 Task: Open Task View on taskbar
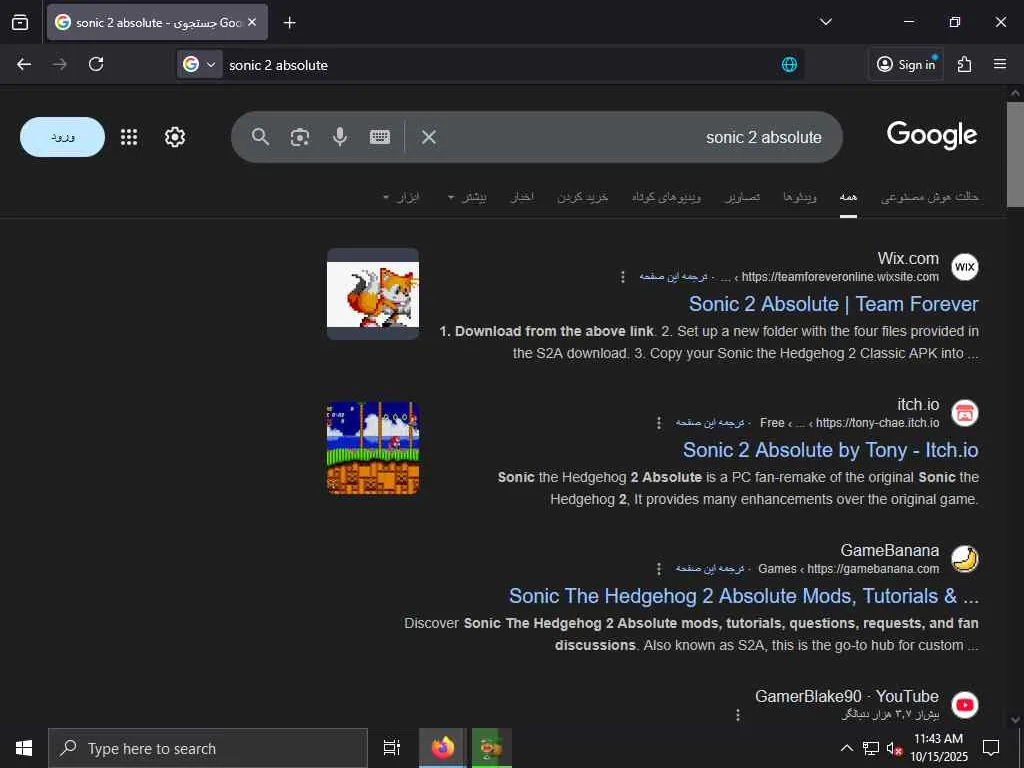[x=391, y=748]
